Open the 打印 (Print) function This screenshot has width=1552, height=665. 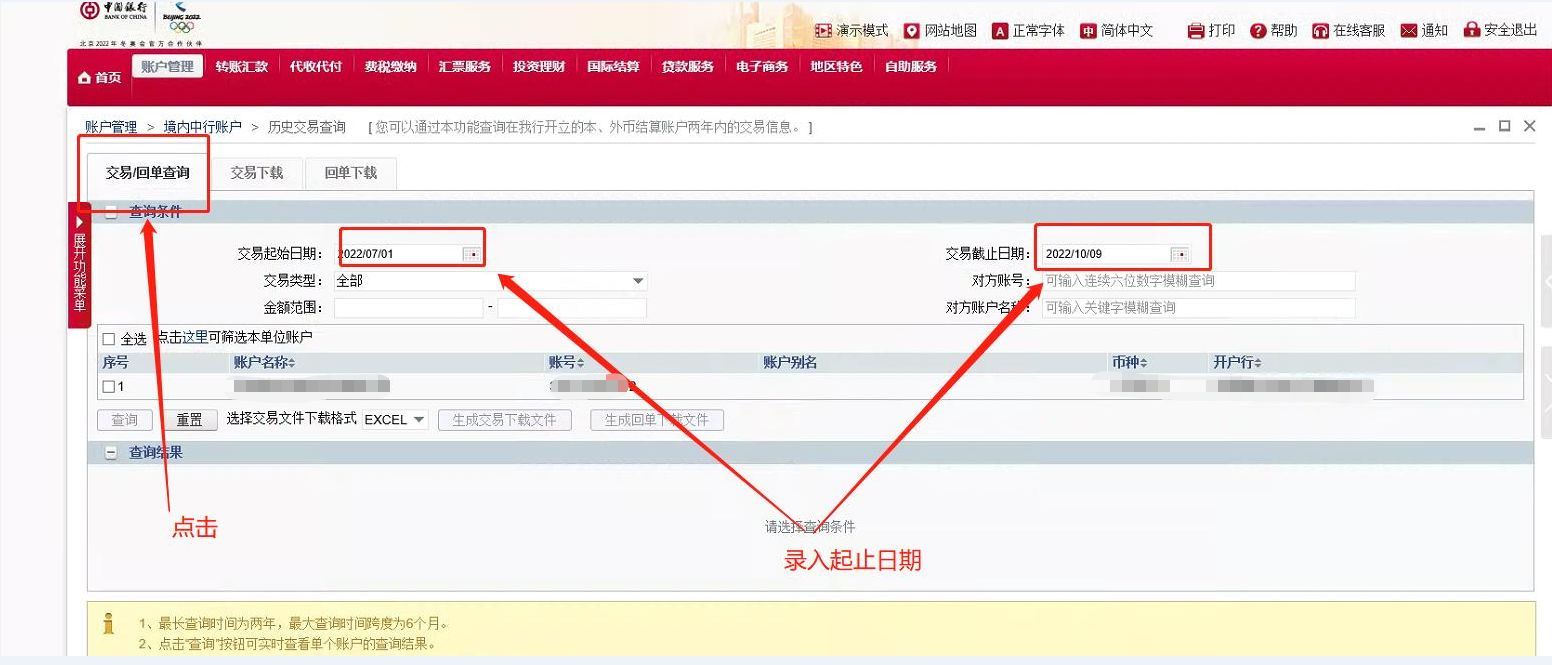pyautogui.click(x=1210, y=30)
